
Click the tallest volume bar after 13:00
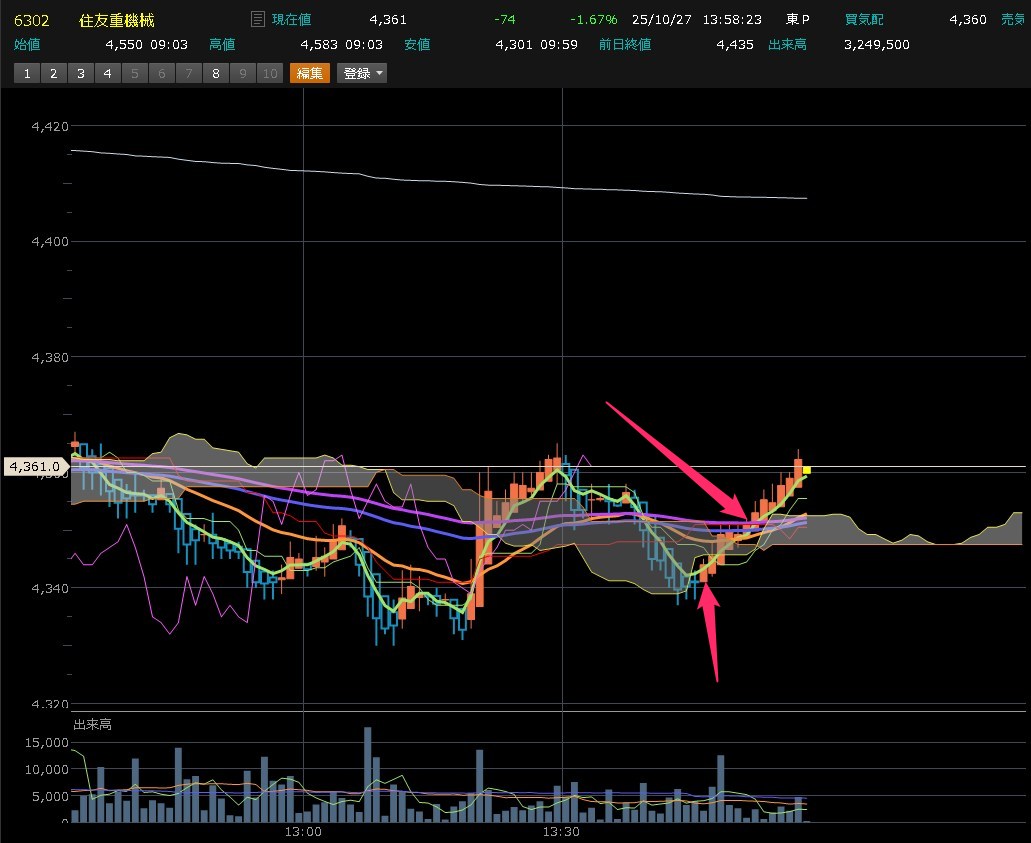[x=368, y=773]
